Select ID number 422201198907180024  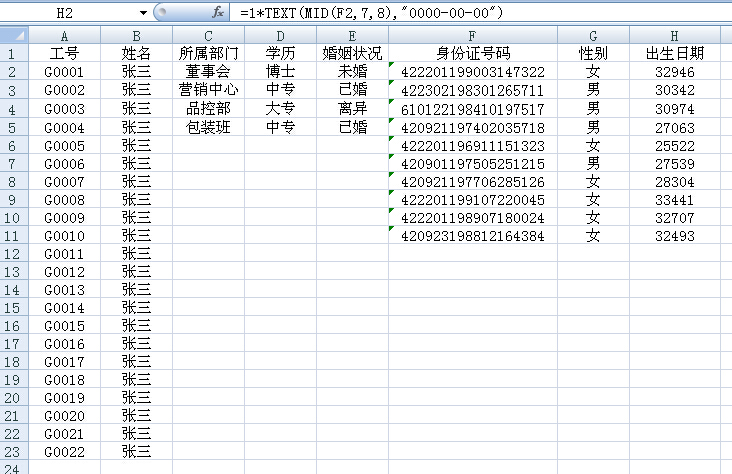coord(472,218)
